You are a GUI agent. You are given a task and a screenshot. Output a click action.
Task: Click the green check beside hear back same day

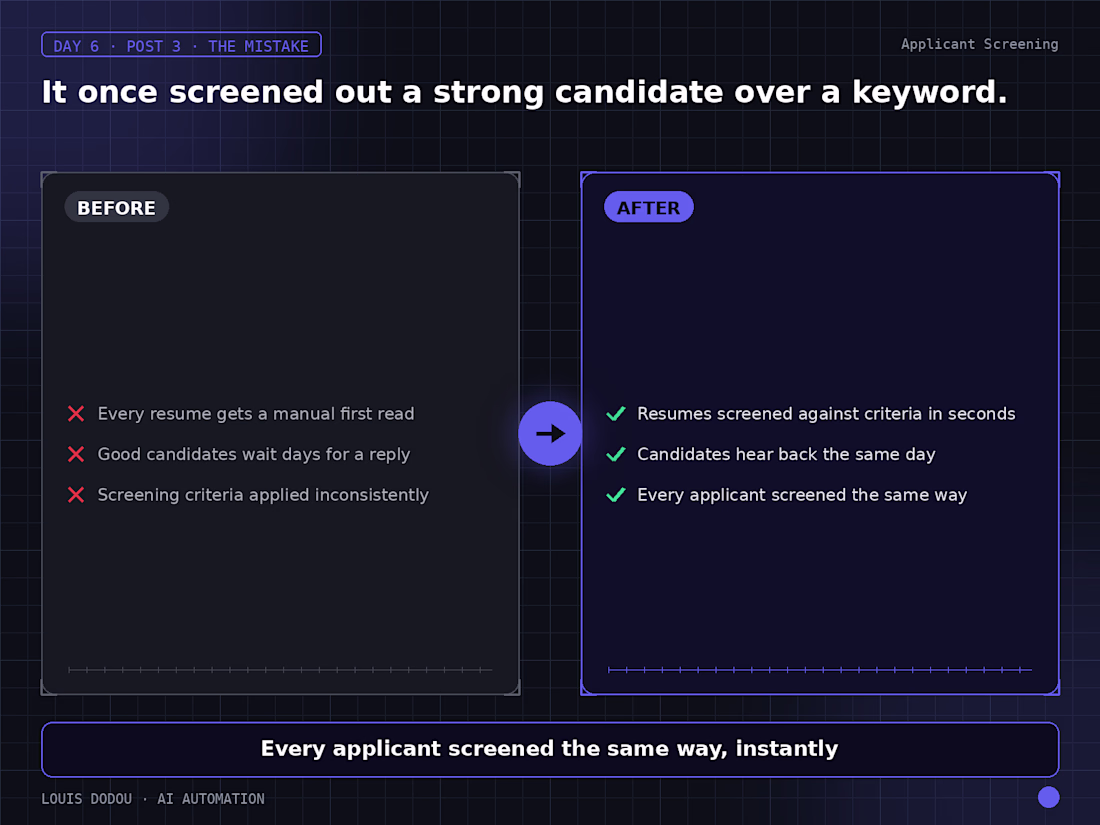(x=616, y=455)
